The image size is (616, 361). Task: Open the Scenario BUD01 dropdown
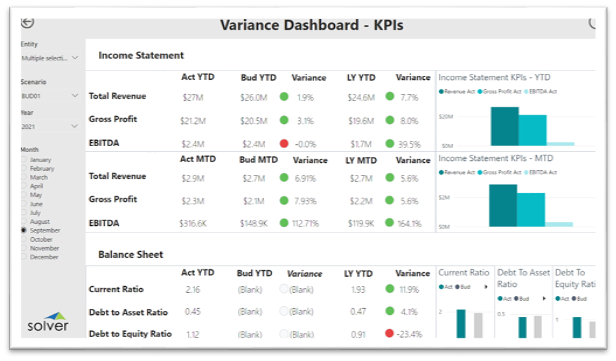50,96
